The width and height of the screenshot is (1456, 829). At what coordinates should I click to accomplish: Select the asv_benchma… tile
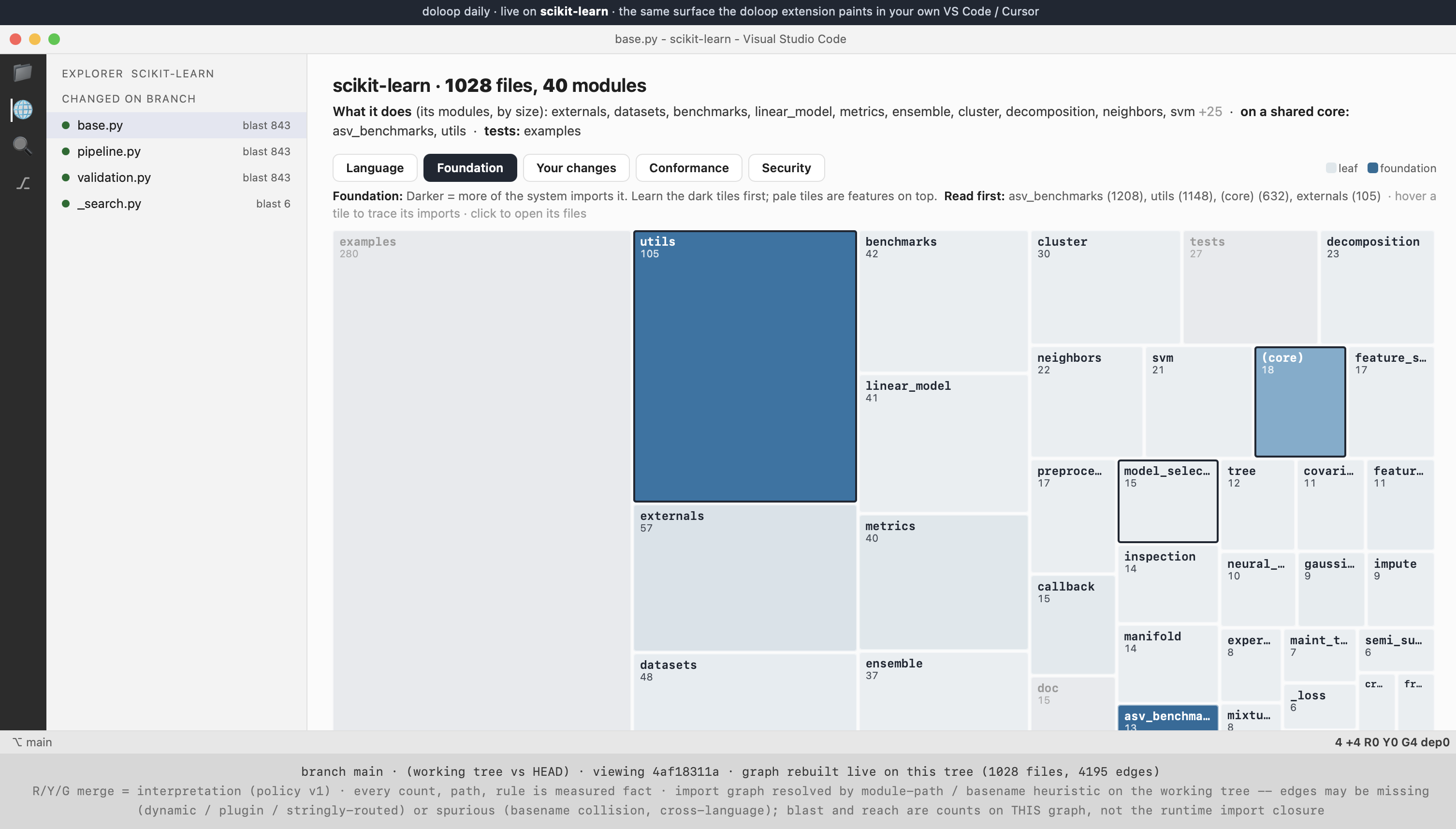1167,718
